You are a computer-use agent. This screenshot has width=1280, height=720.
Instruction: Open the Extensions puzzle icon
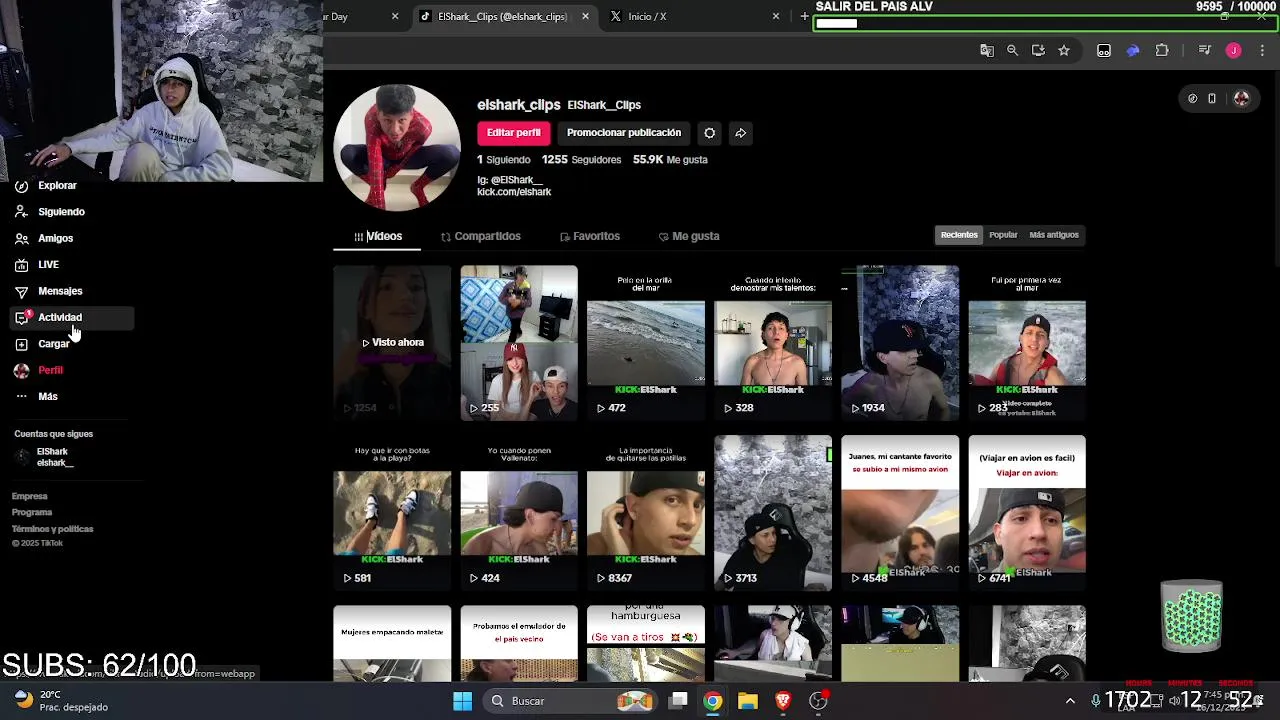pyautogui.click(x=1162, y=50)
